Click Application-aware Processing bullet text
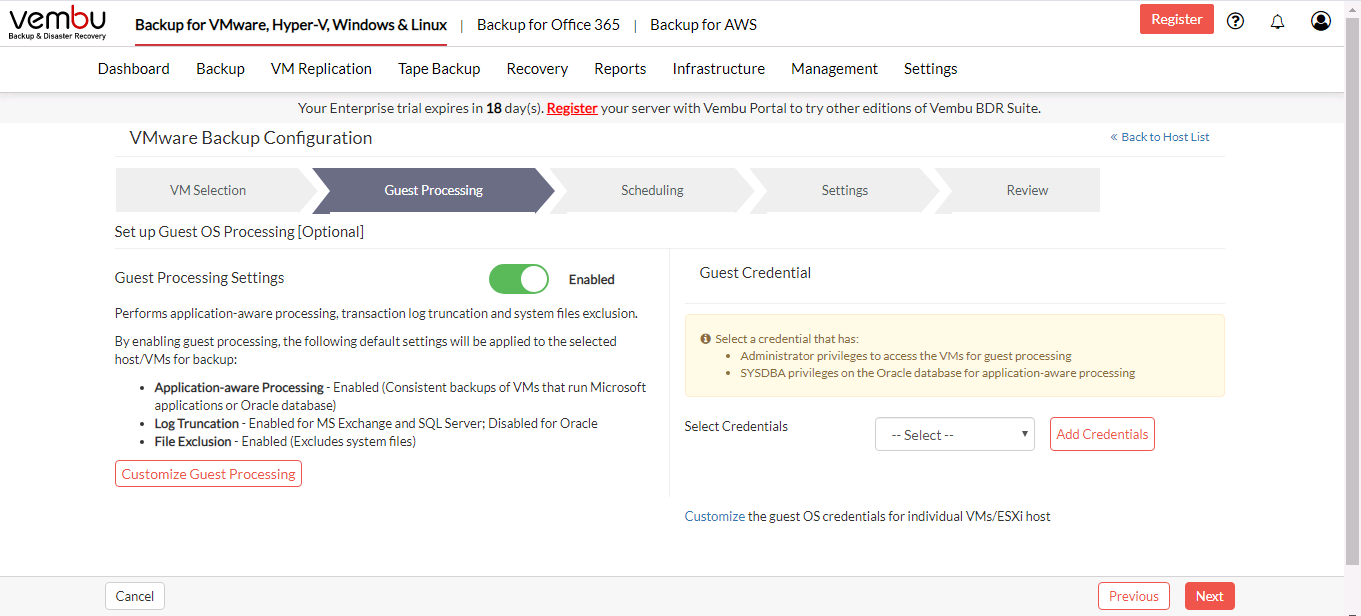1361x616 pixels. tap(400, 396)
